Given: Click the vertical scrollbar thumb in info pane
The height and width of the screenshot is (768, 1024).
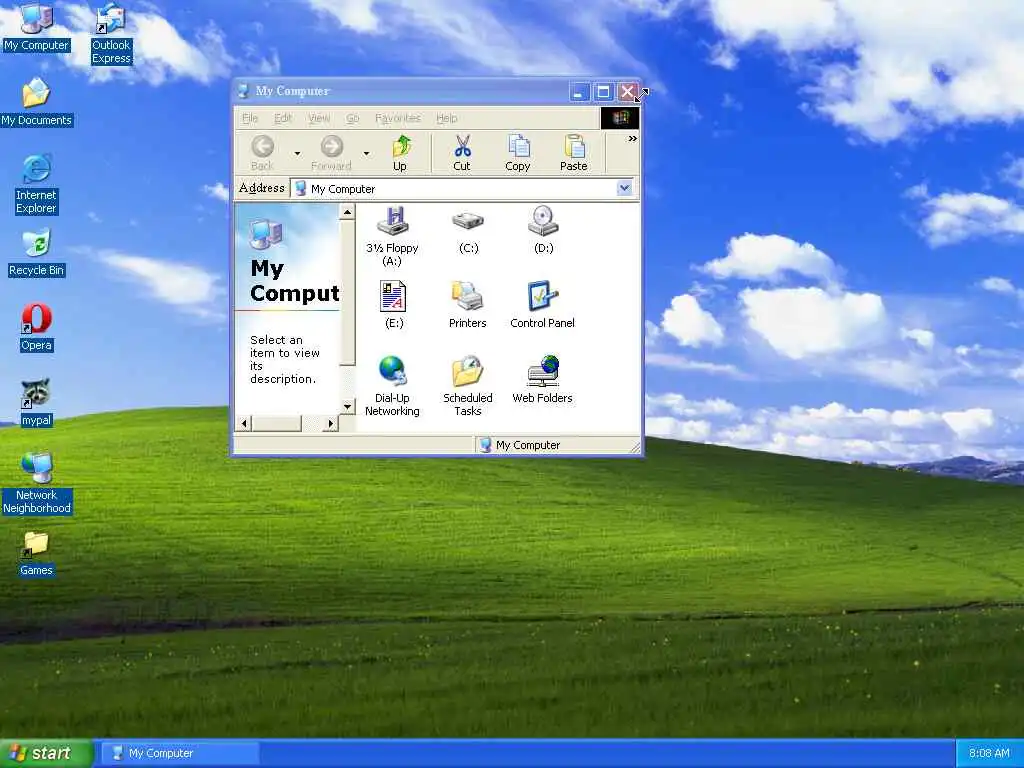Looking at the screenshot, I should (x=347, y=293).
